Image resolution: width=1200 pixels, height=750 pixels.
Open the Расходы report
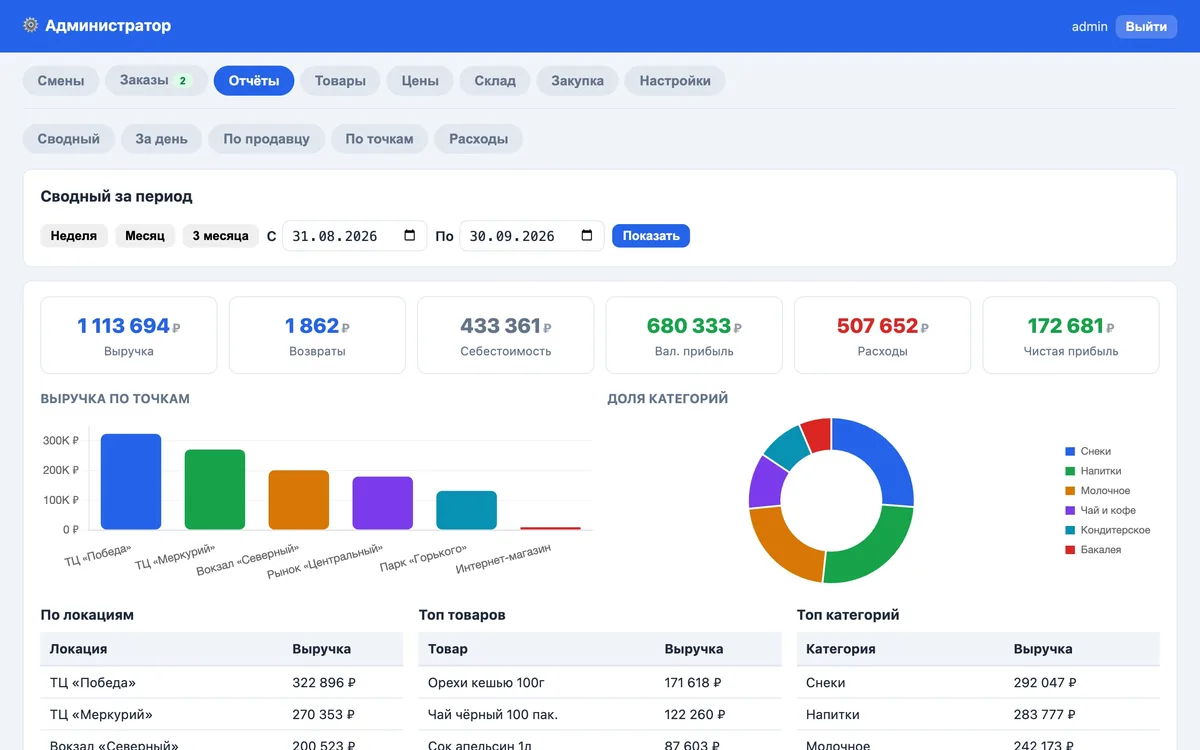[x=478, y=139]
